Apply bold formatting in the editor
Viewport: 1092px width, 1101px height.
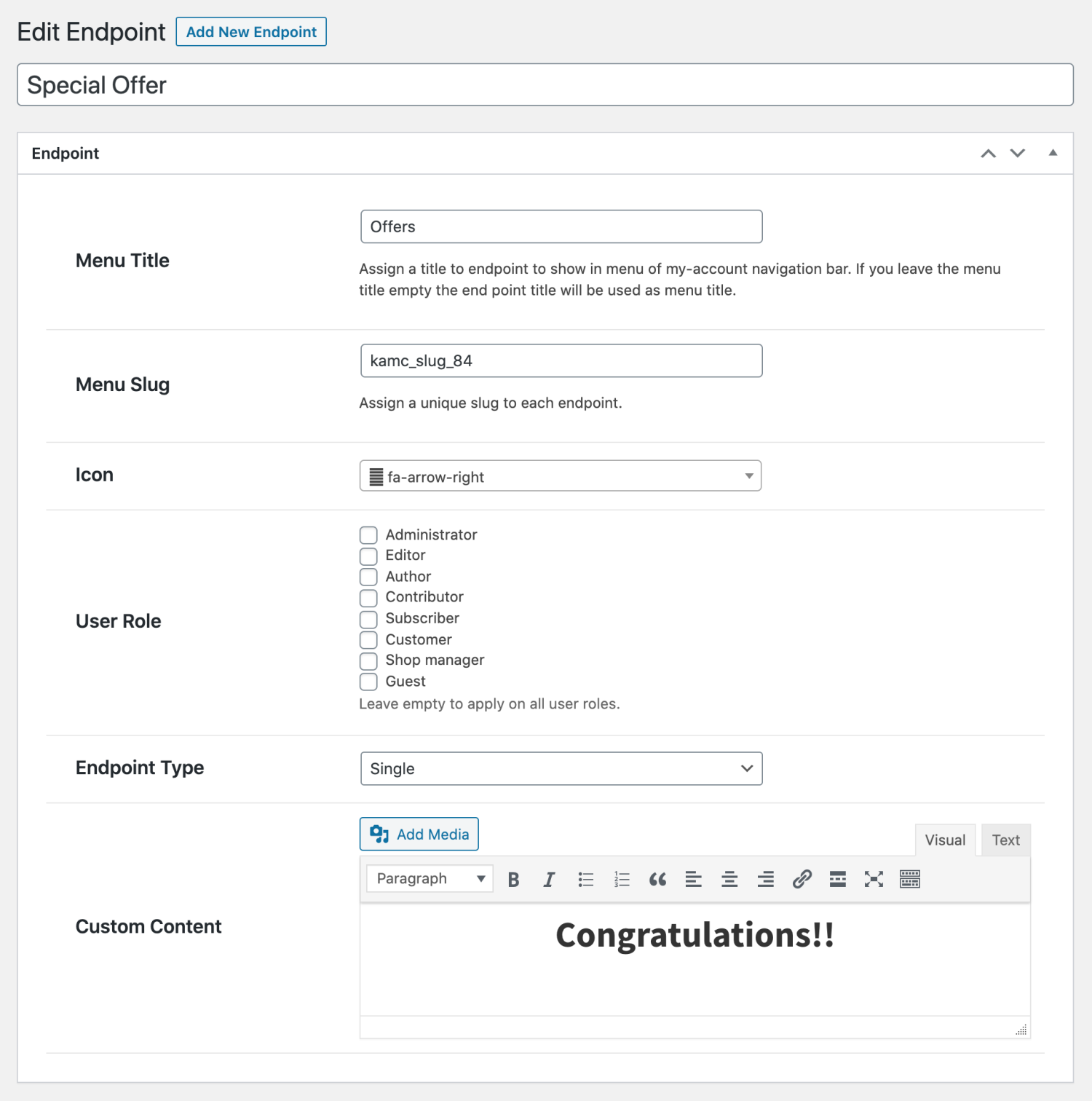513,879
